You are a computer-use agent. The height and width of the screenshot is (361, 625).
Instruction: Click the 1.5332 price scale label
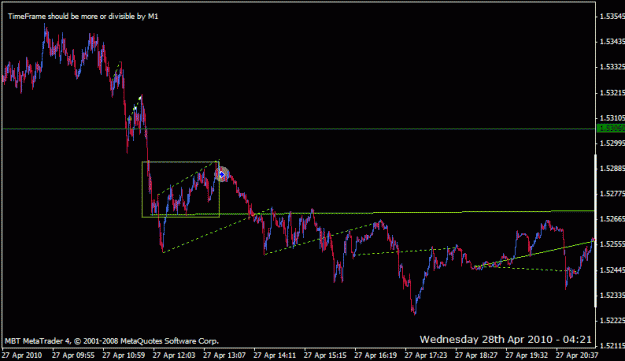tap(612, 67)
